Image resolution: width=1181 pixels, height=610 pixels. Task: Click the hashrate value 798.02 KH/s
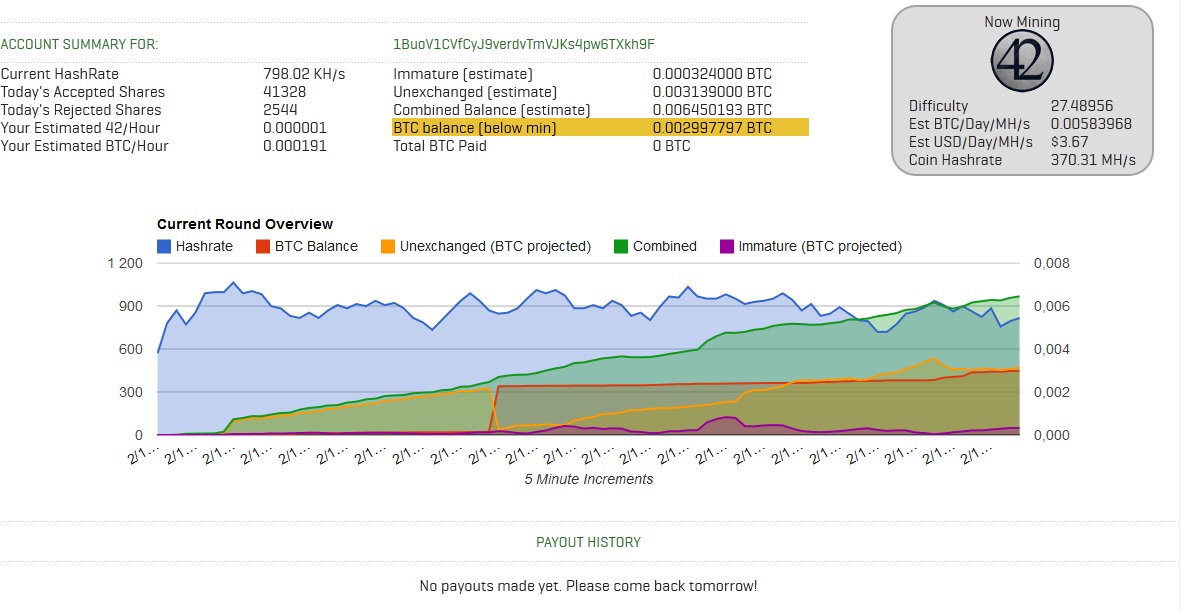point(304,74)
